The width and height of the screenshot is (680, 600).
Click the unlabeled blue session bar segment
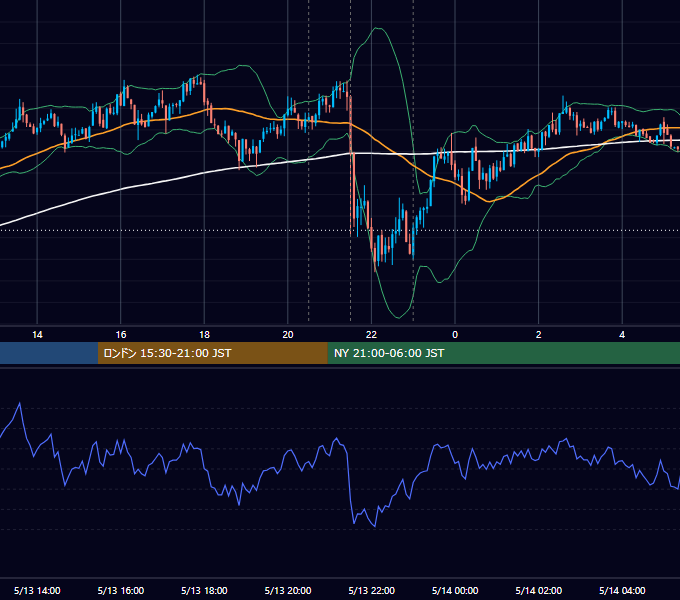click(49, 353)
